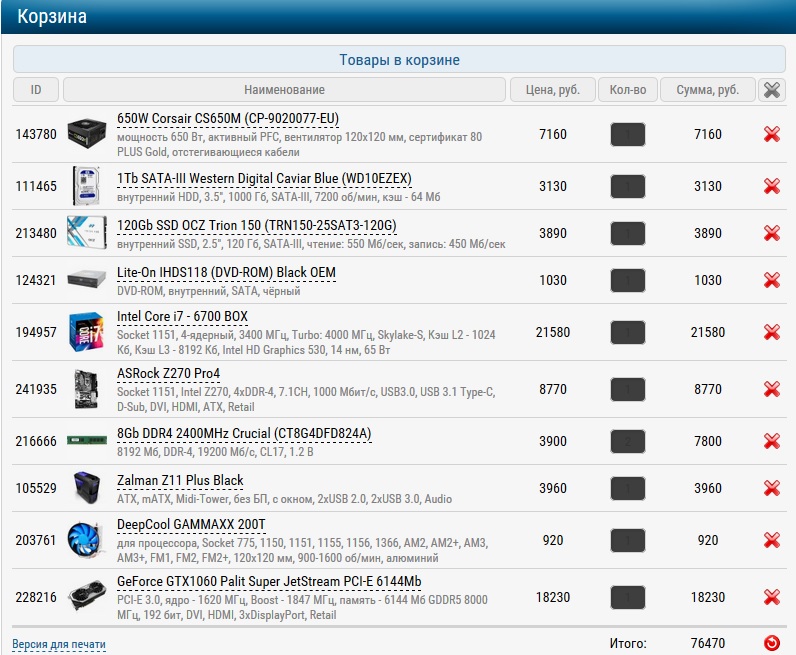
Task: Remove DeepCool GAMMAXX 200T cooler
Action: click(772, 540)
